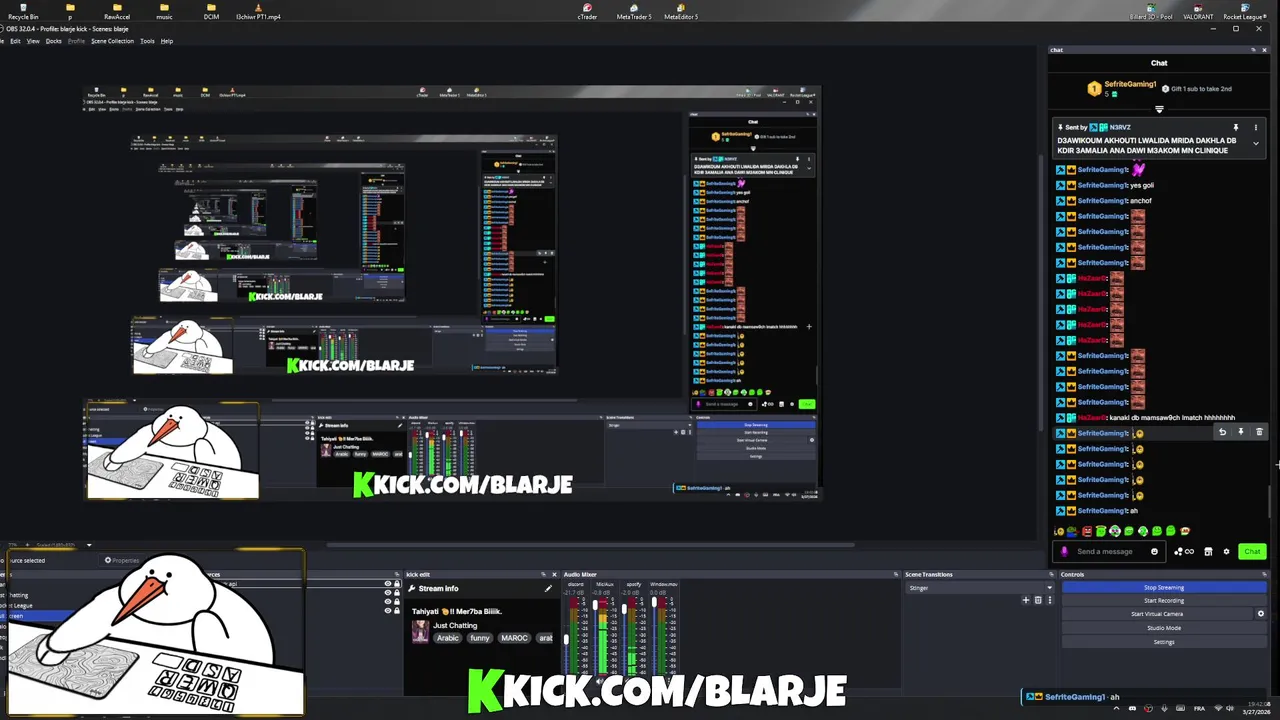Show hidden system tray icons chevron
Image resolution: width=1280 pixels, height=720 pixels.
point(1117,708)
